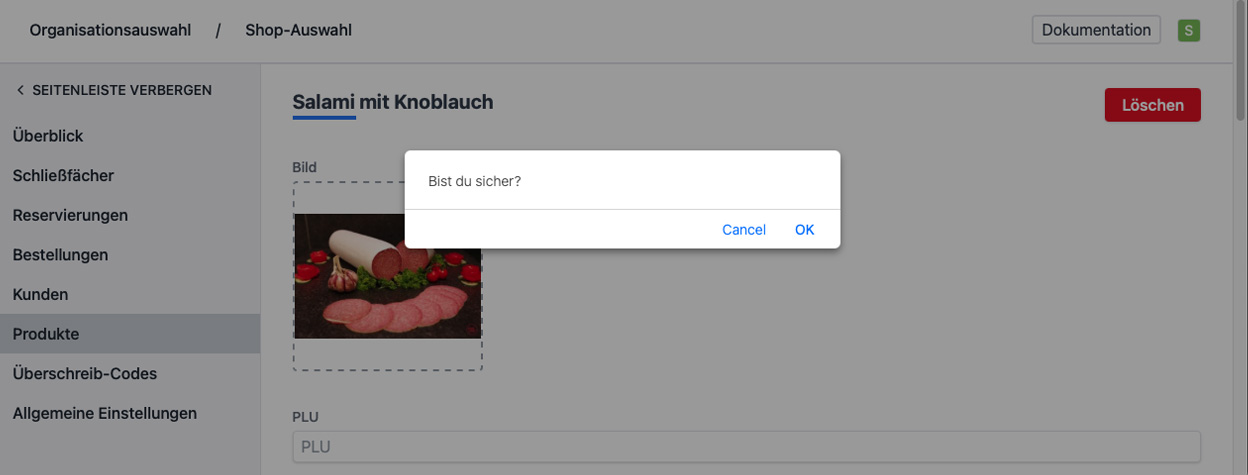Click the Salami mit Knoblauch heading
1248x475 pixels.
pyautogui.click(x=392, y=102)
